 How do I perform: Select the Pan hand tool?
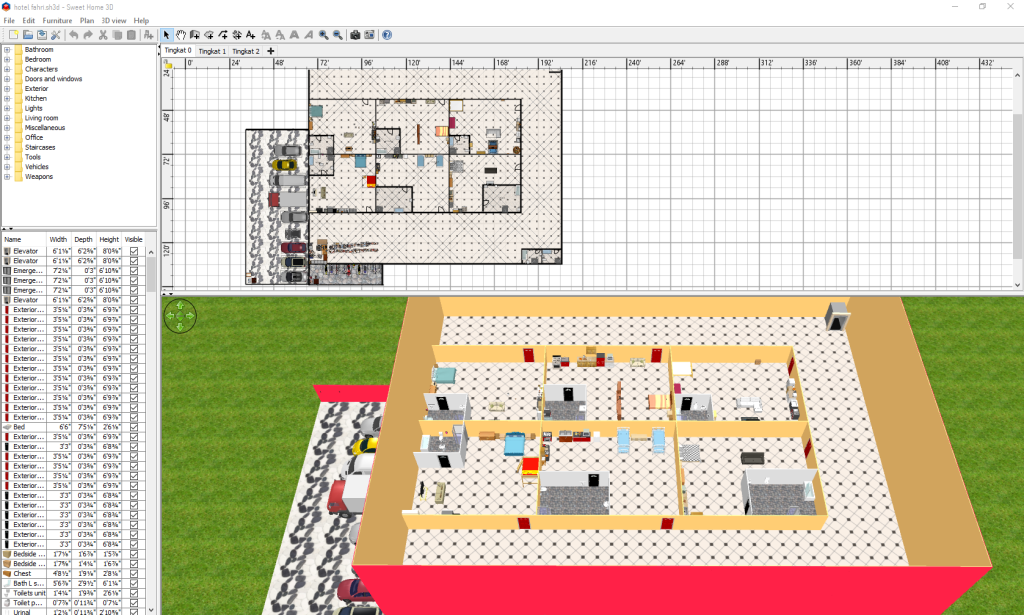[x=181, y=35]
